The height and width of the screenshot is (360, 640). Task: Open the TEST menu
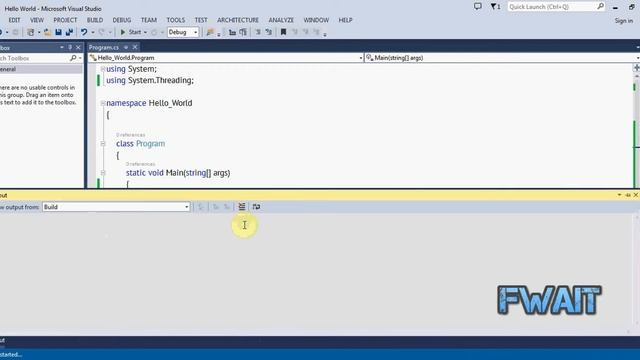point(201,20)
